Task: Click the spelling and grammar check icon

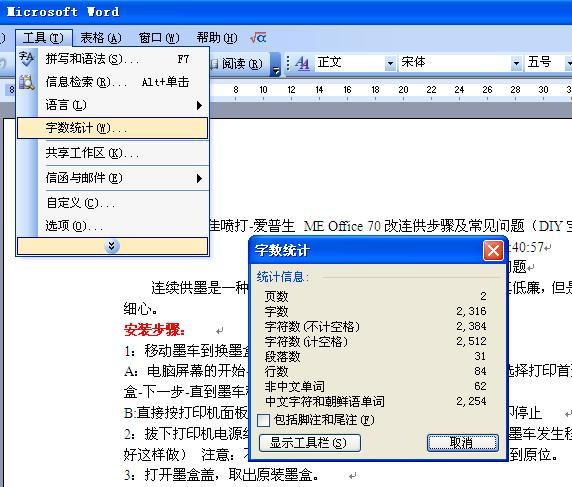Action: pos(26,58)
